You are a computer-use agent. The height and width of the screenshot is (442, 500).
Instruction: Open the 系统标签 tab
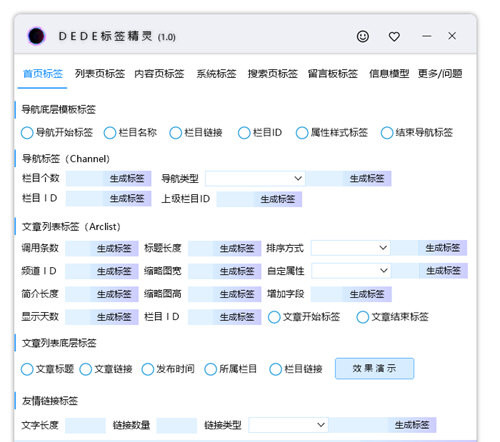tap(216, 74)
